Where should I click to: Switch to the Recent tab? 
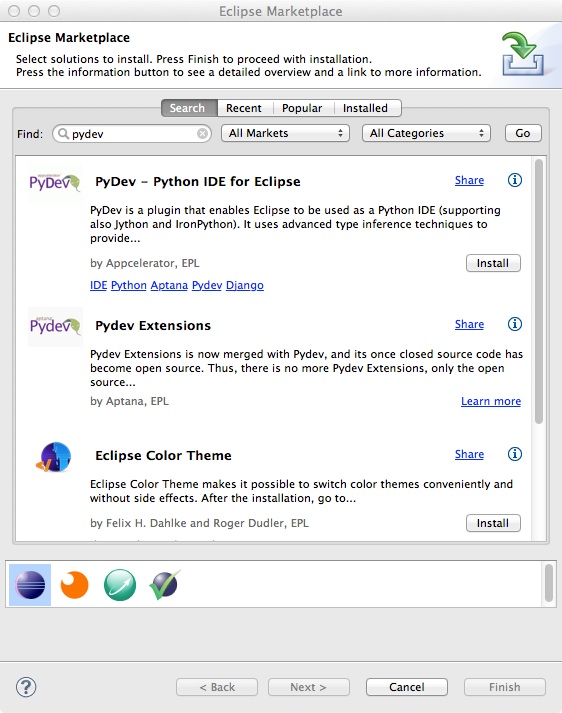tap(244, 108)
